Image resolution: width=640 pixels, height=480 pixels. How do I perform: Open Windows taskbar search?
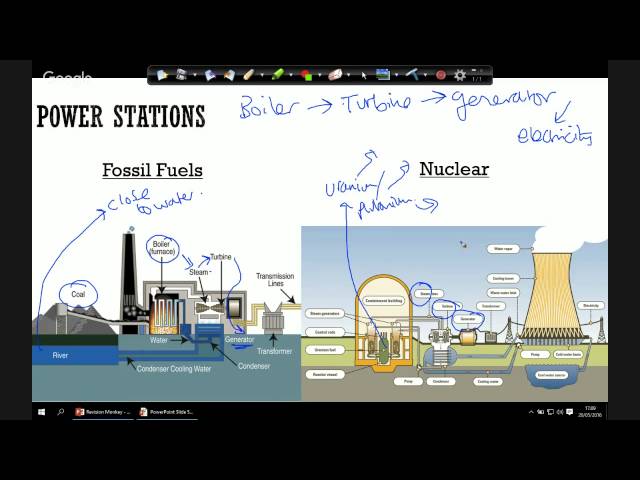61,412
